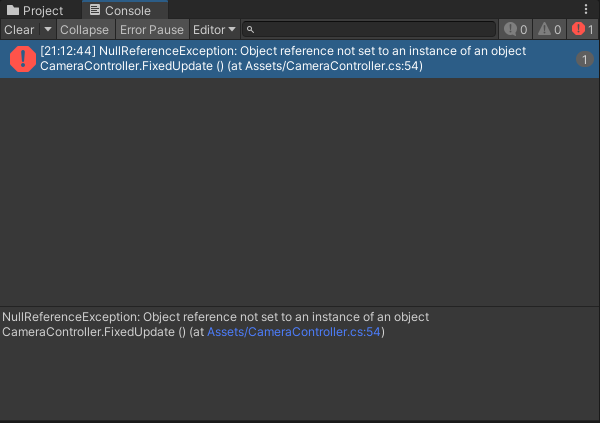Click the log entry's count badge
Image resolution: width=600 pixels, height=423 pixels.
tap(584, 60)
